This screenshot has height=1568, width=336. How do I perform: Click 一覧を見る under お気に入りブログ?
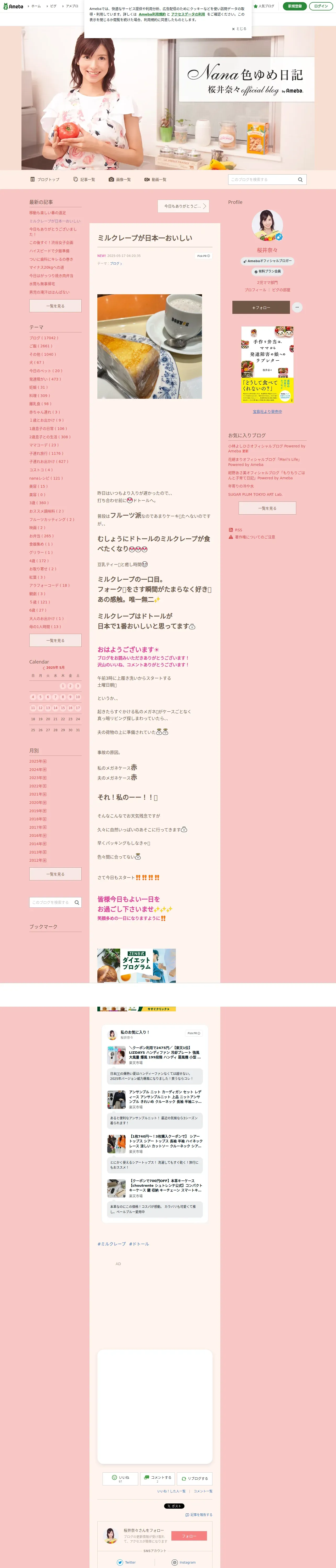pos(267,508)
